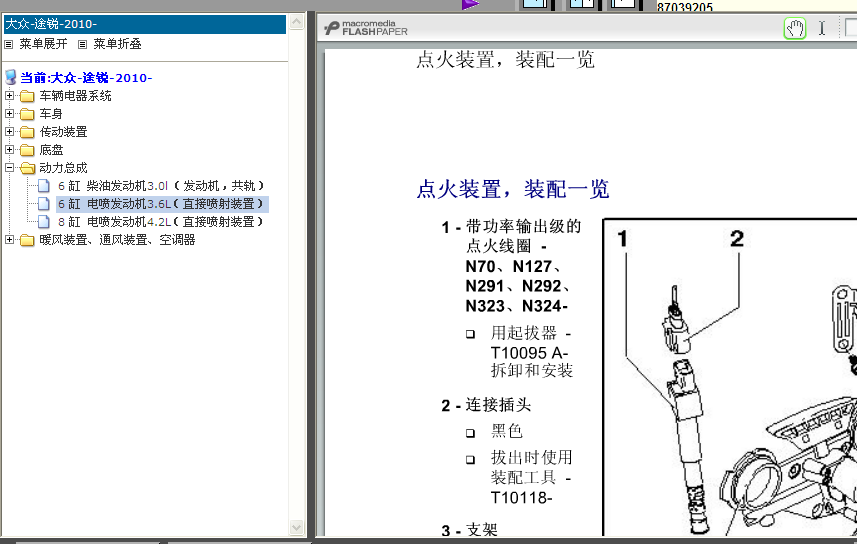The height and width of the screenshot is (544, 857).
Task: Click text N323、N324-
Action: (516, 306)
